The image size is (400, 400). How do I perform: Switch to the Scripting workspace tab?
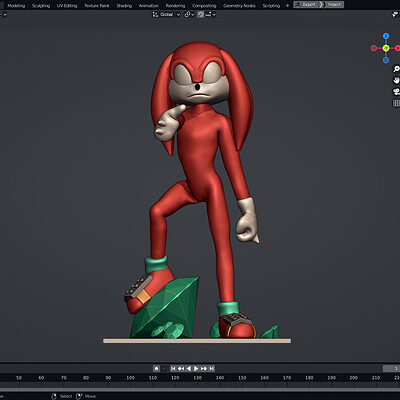pyautogui.click(x=271, y=6)
